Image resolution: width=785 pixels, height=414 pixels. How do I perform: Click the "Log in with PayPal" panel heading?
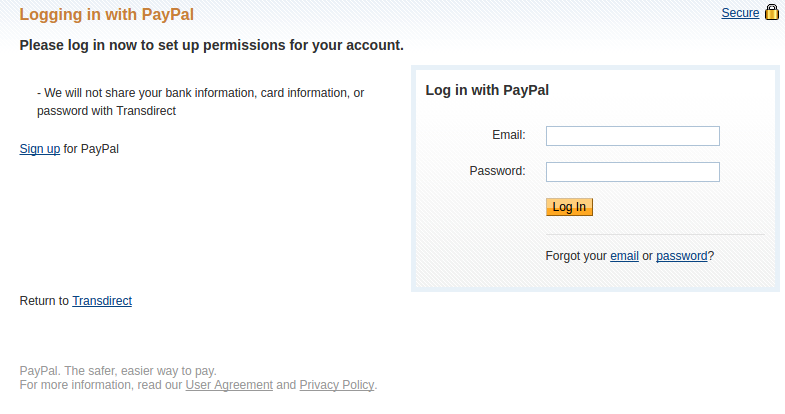point(487,90)
